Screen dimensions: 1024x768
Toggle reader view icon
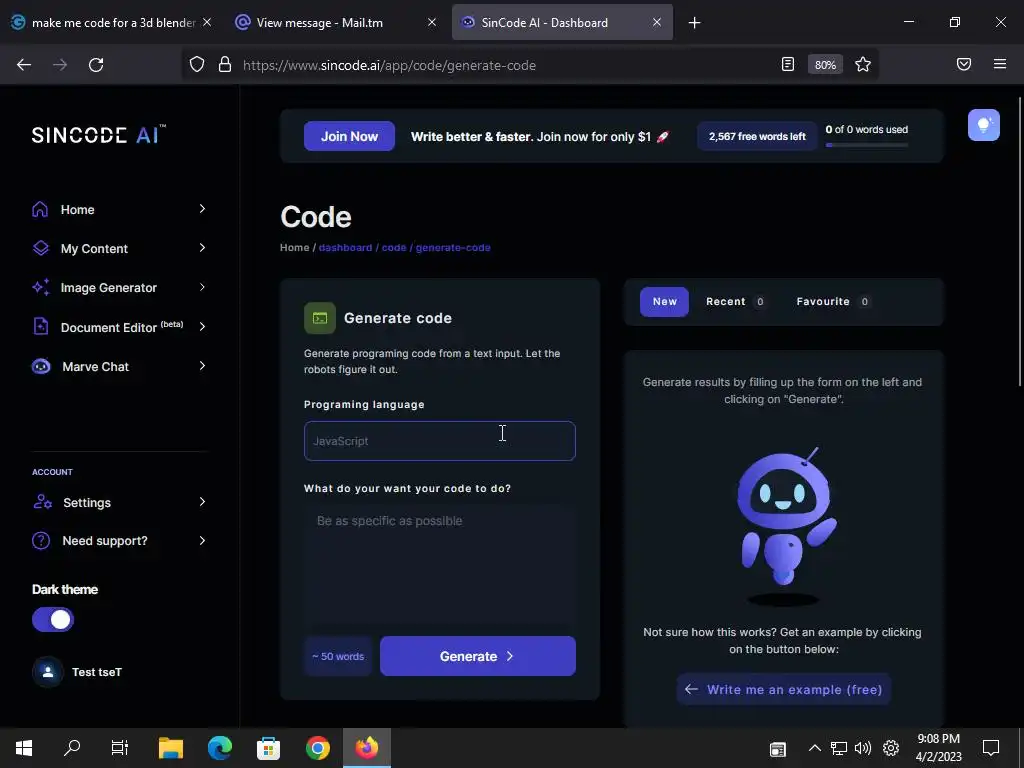(788, 64)
